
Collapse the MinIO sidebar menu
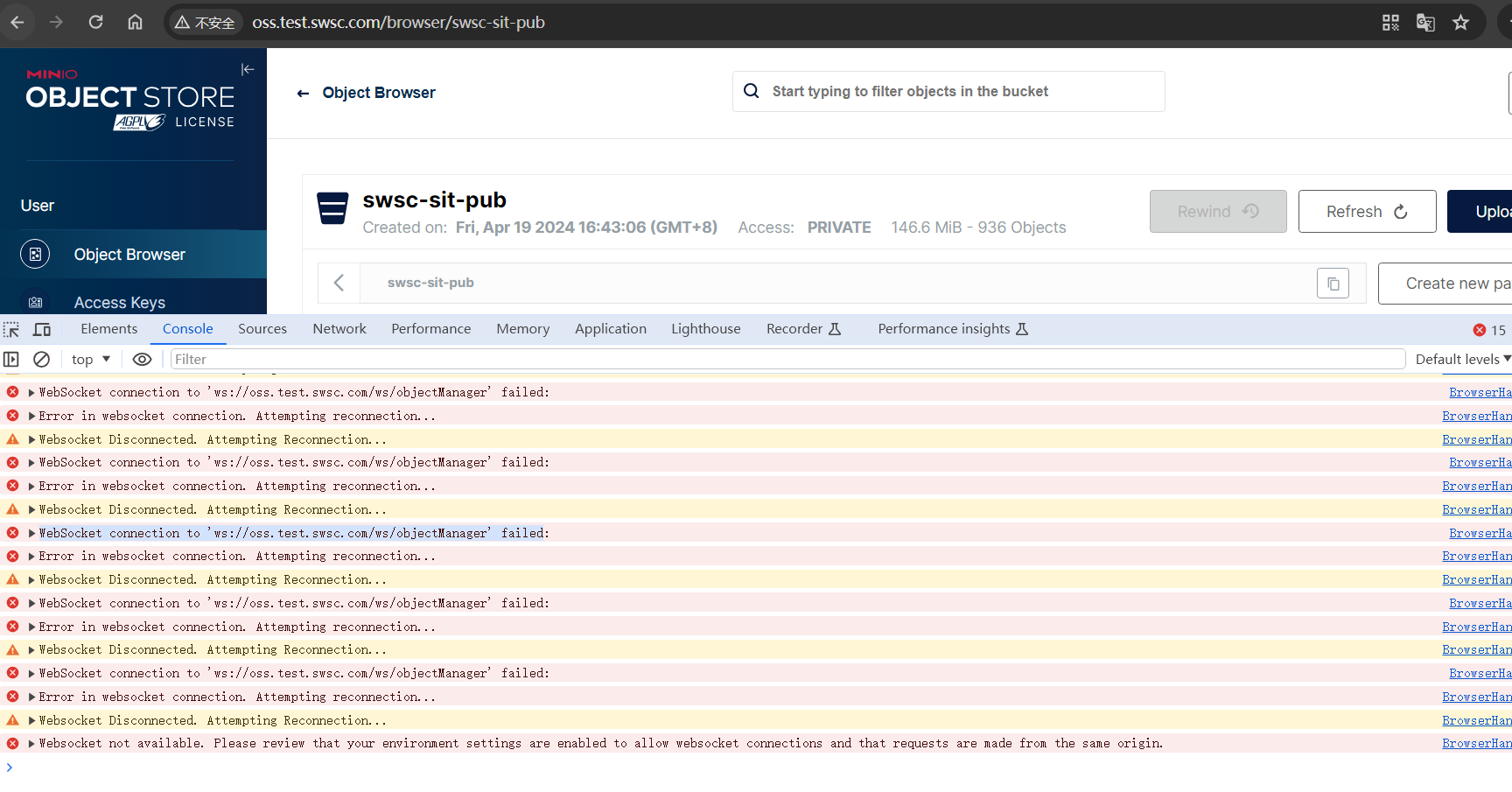248,69
